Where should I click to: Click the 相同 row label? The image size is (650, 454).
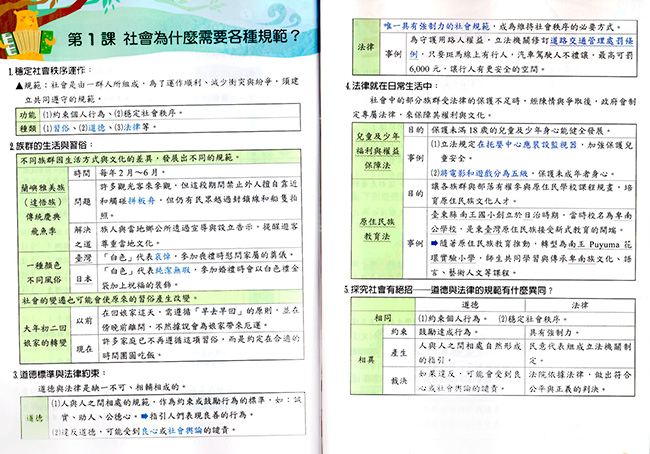point(383,318)
